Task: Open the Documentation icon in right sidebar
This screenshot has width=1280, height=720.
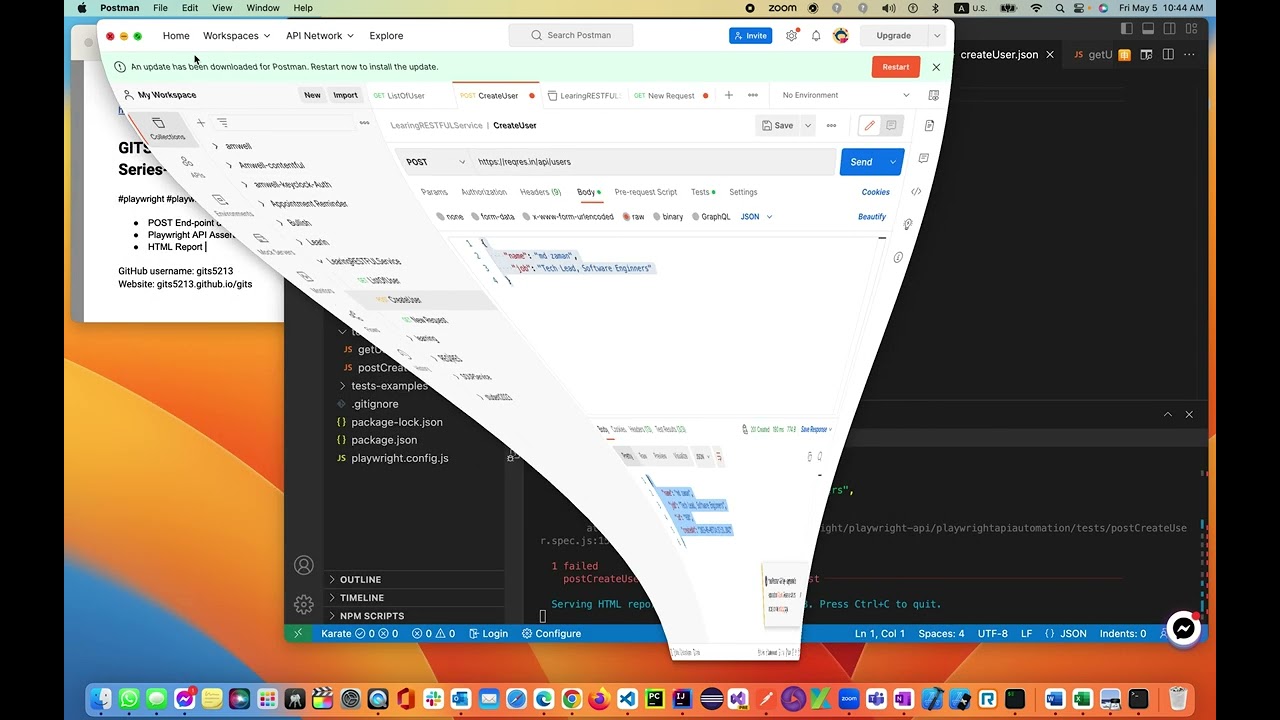Action: click(929, 126)
